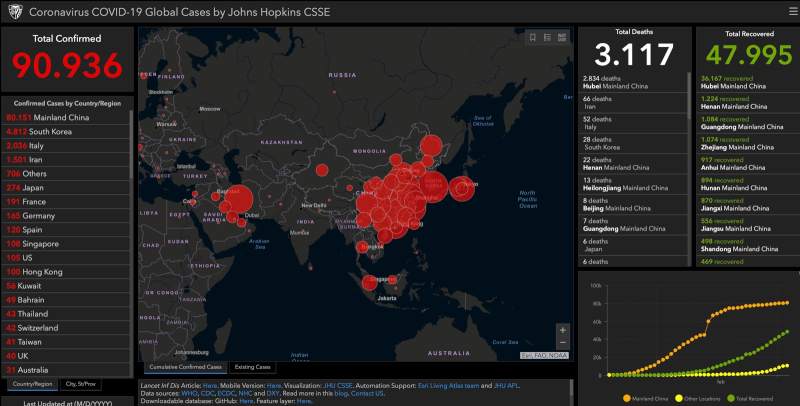Toggle Other Locations series in chart legend
The height and width of the screenshot is (406, 800).
698,398
